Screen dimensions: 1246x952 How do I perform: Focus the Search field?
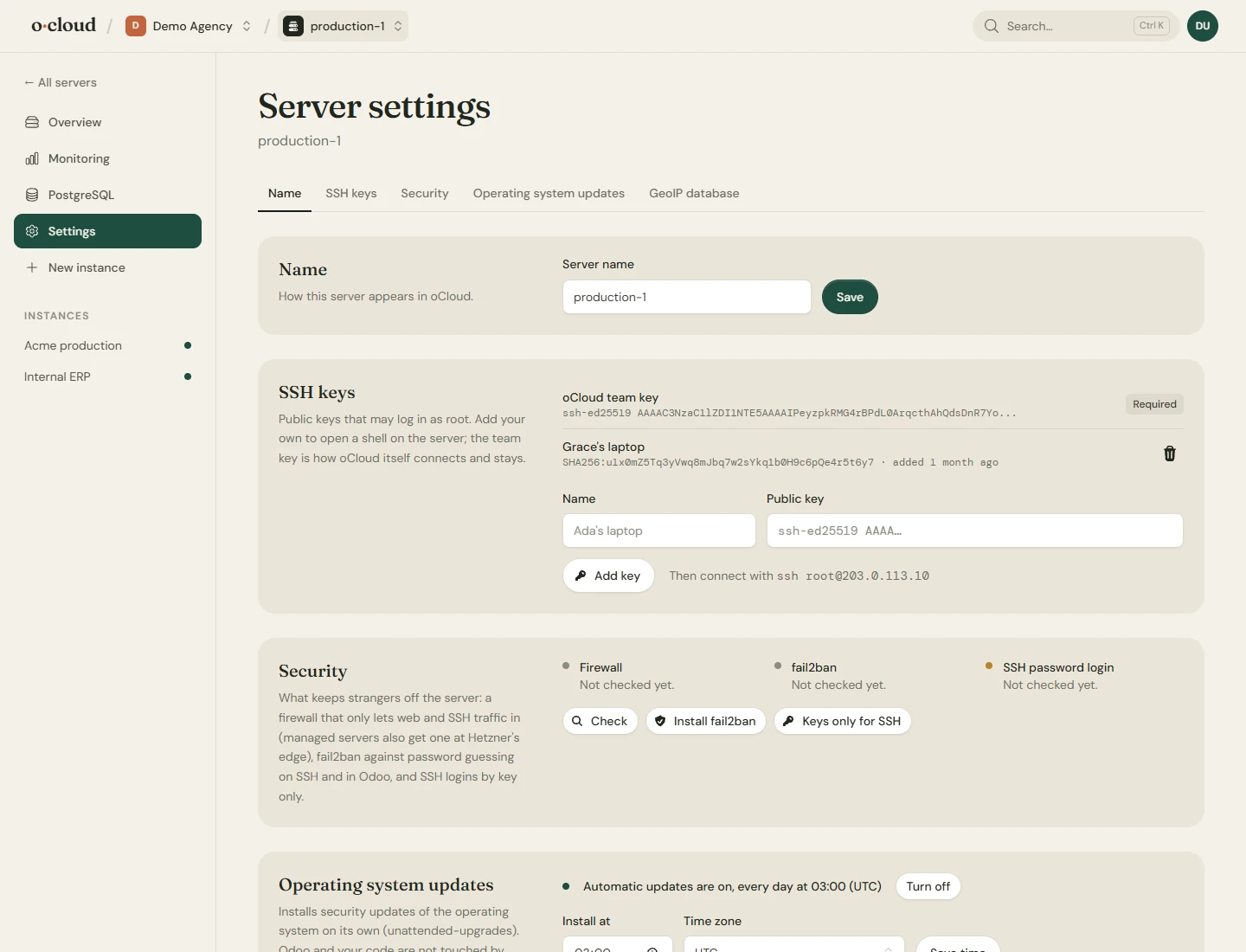coord(1076,26)
